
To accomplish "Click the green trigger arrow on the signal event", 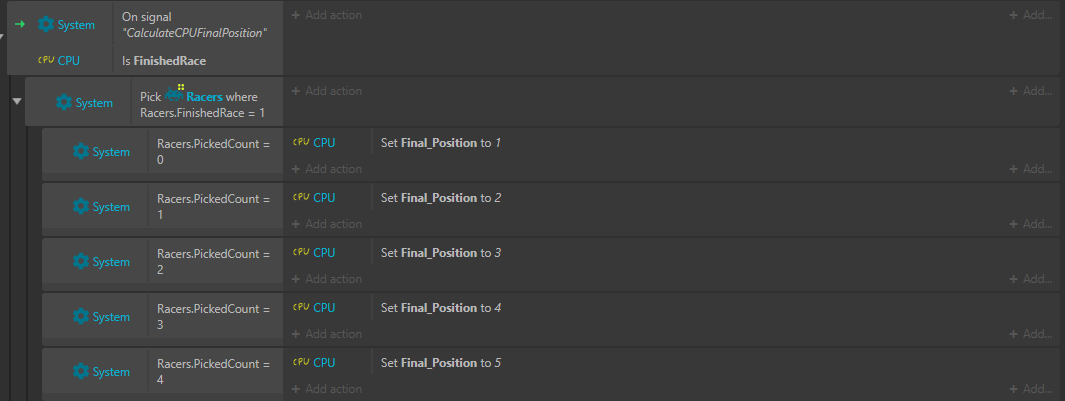I will pyautogui.click(x=20, y=24).
